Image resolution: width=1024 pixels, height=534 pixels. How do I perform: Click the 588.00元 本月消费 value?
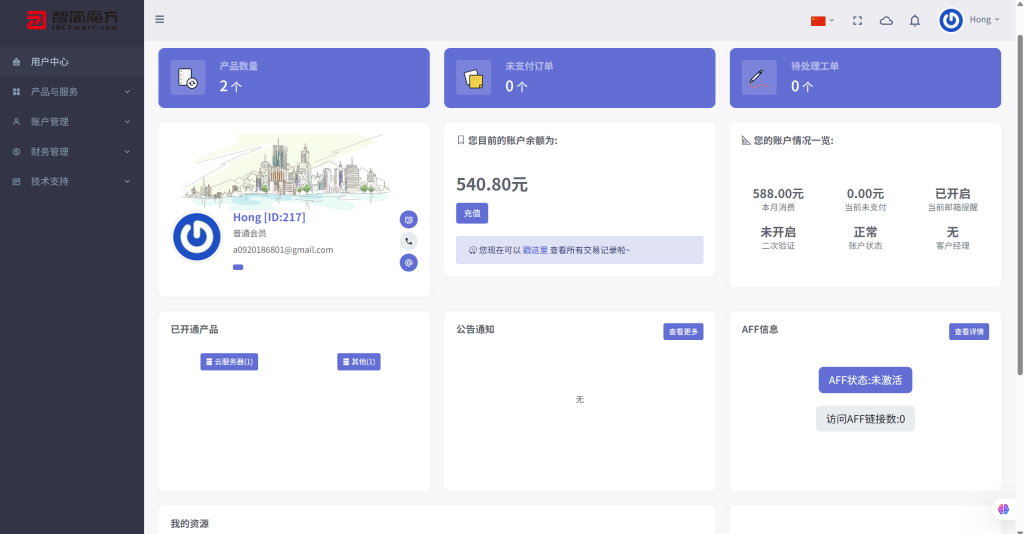click(778, 194)
